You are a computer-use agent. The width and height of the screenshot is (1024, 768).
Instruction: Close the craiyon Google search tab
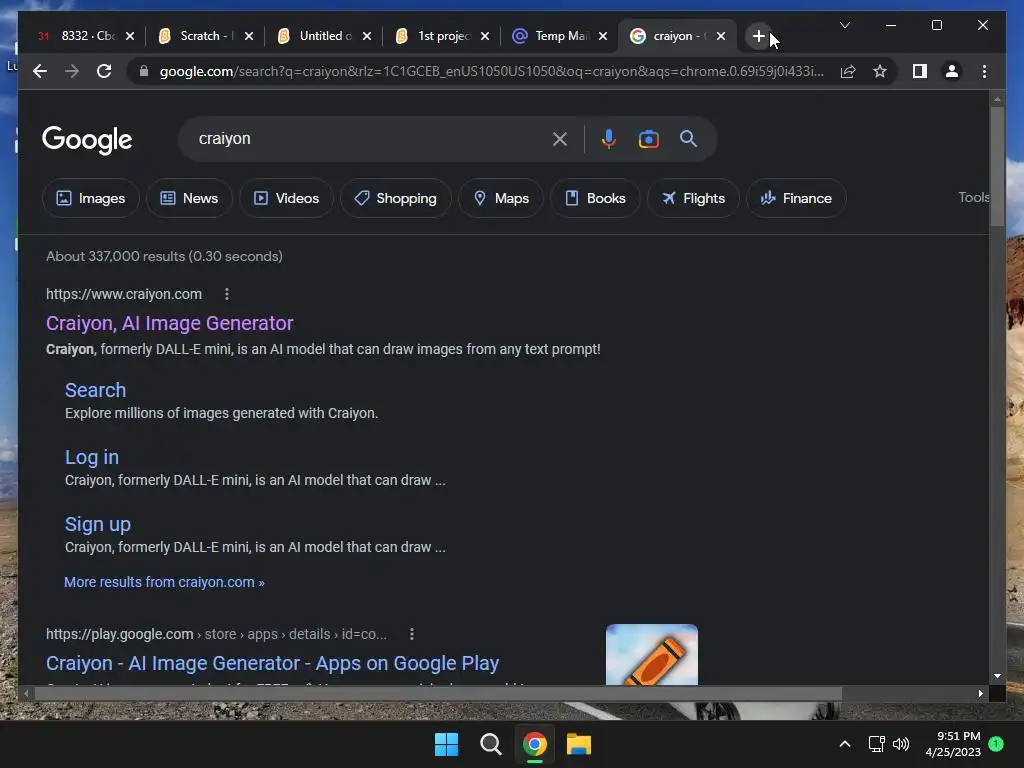tap(720, 36)
